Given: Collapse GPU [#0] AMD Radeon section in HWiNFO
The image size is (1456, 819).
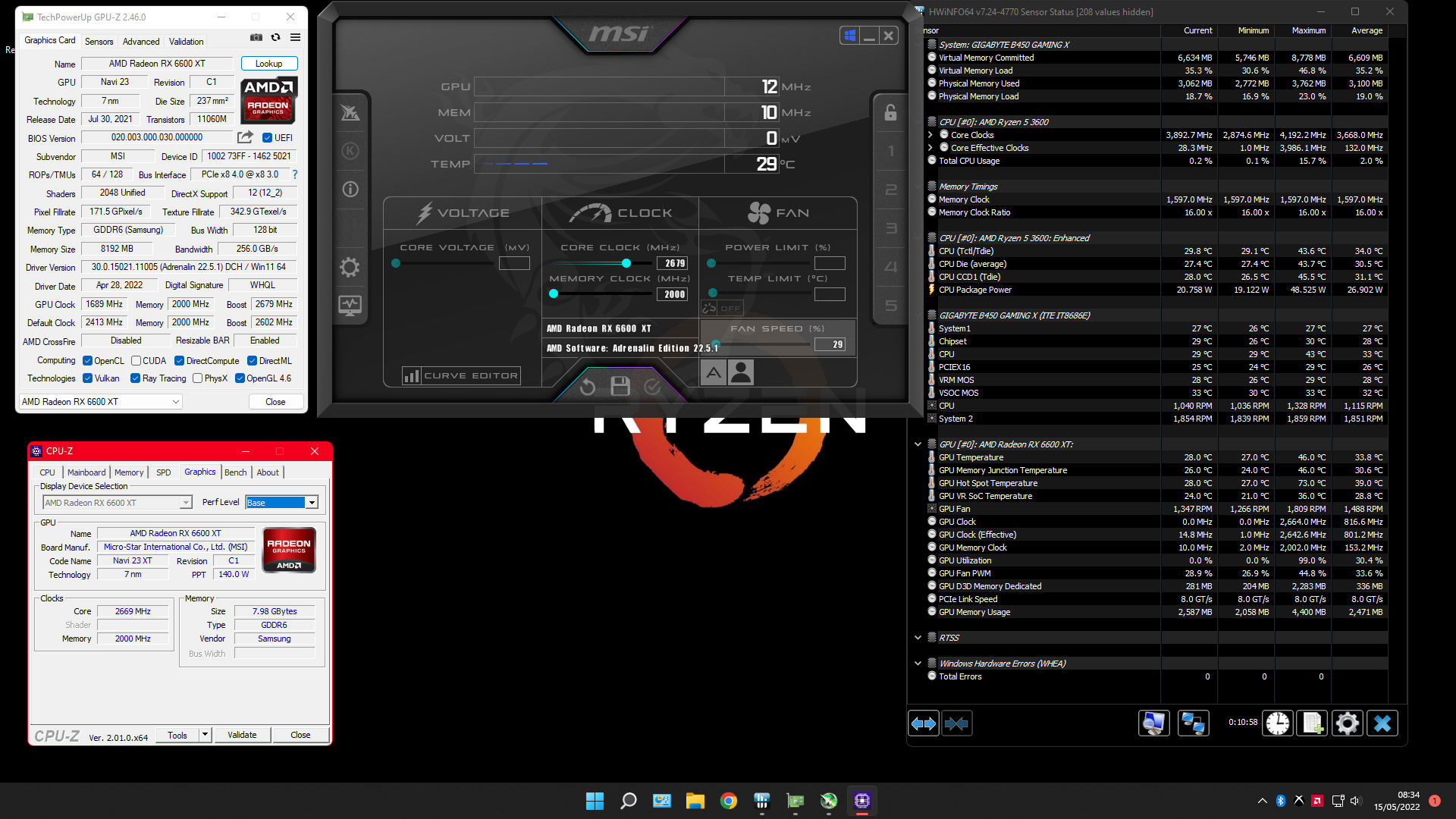Looking at the screenshot, I should (918, 444).
